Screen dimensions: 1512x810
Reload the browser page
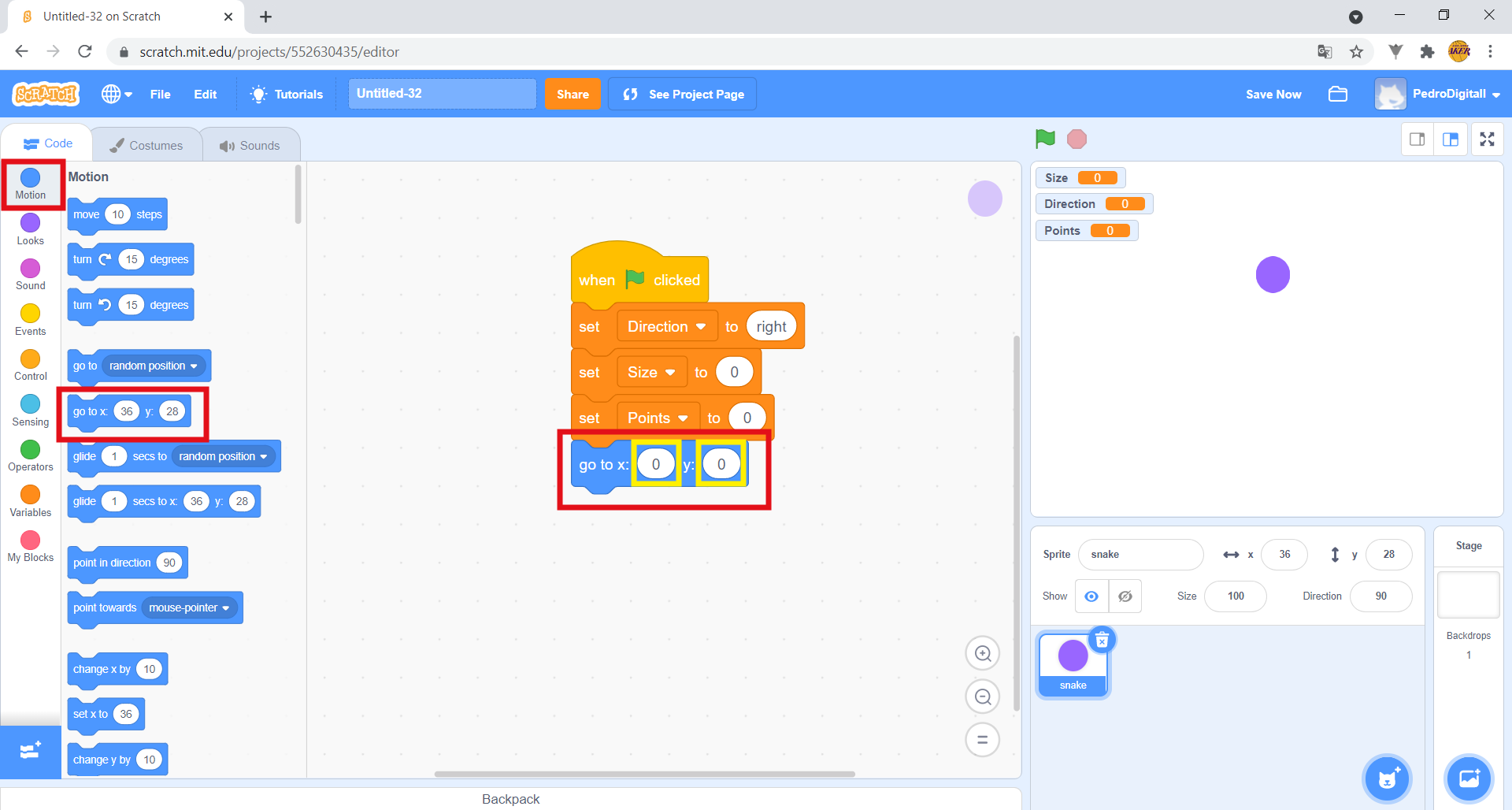click(85, 52)
